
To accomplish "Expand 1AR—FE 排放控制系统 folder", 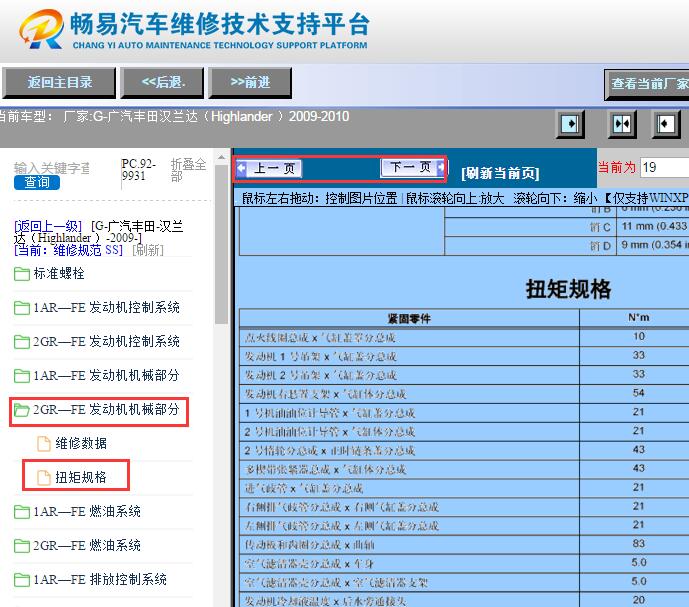I will click(x=90, y=579).
